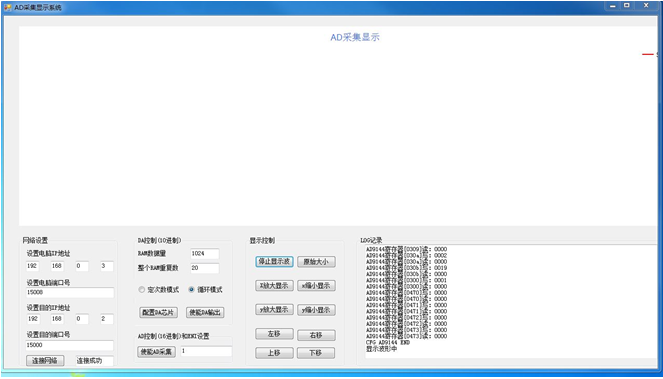Click the y缩小显示 button
The width and height of the screenshot is (663, 379).
(316, 310)
